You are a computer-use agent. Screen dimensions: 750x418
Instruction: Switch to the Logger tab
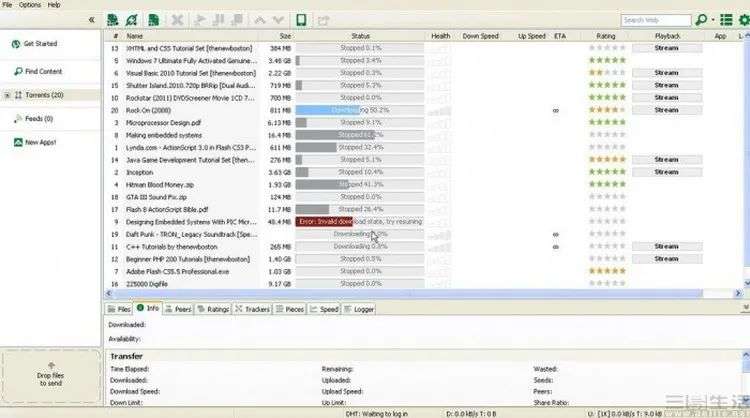tap(359, 309)
